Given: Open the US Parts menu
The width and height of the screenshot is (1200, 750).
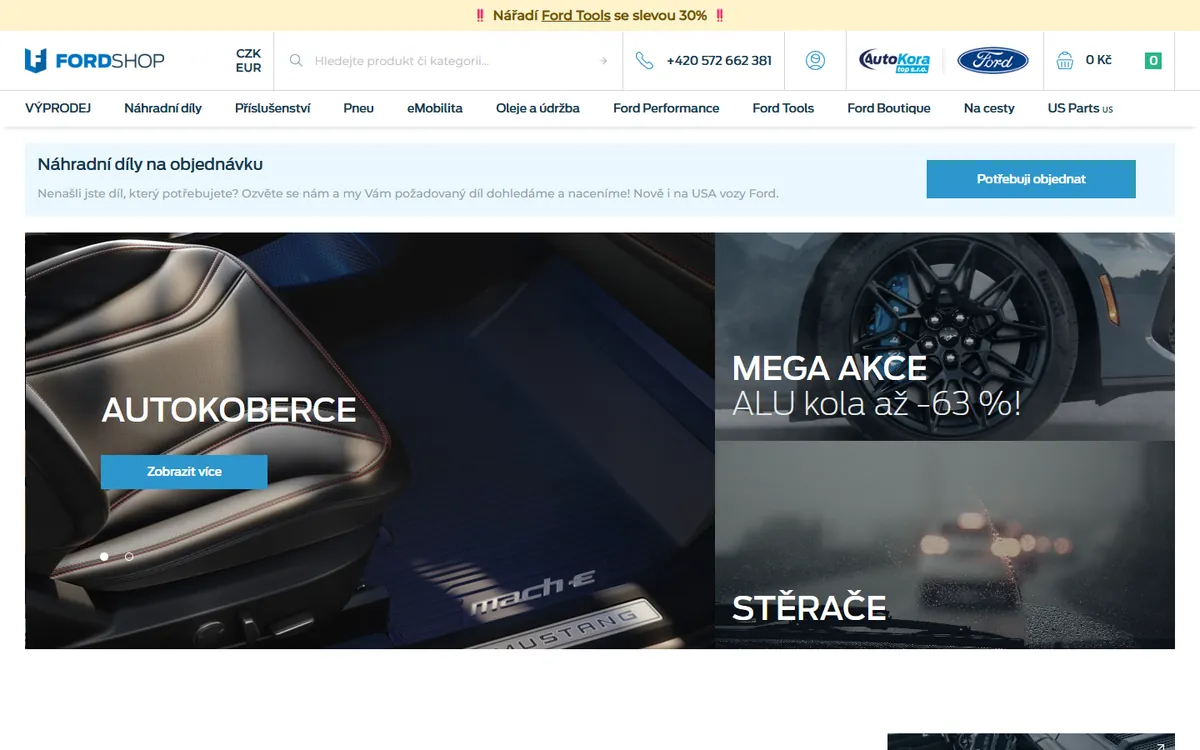Looking at the screenshot, I should pyautogui.click(x=1080, y=108).
